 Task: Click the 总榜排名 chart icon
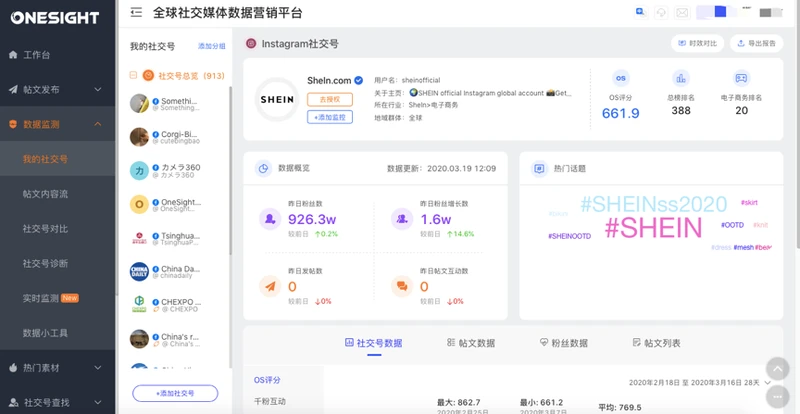(681, 79)
